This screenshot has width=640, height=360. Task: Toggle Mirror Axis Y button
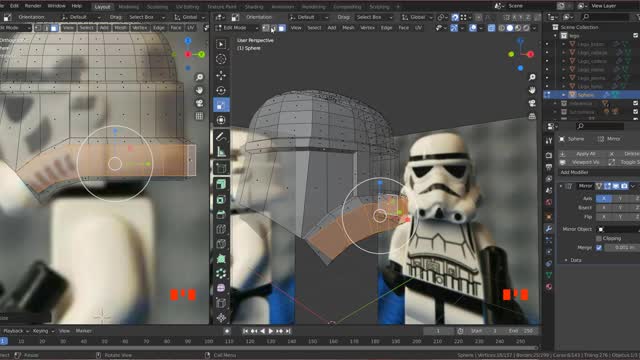[x=620, y=198]
